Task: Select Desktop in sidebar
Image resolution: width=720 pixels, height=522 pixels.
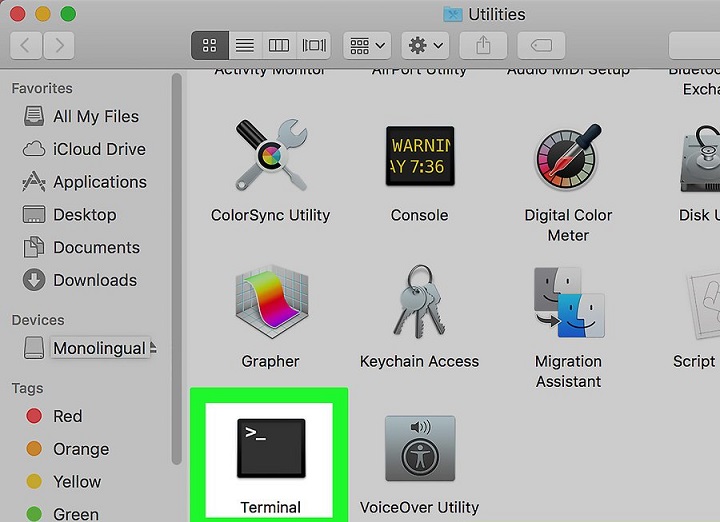Action: tap(69, 215)
